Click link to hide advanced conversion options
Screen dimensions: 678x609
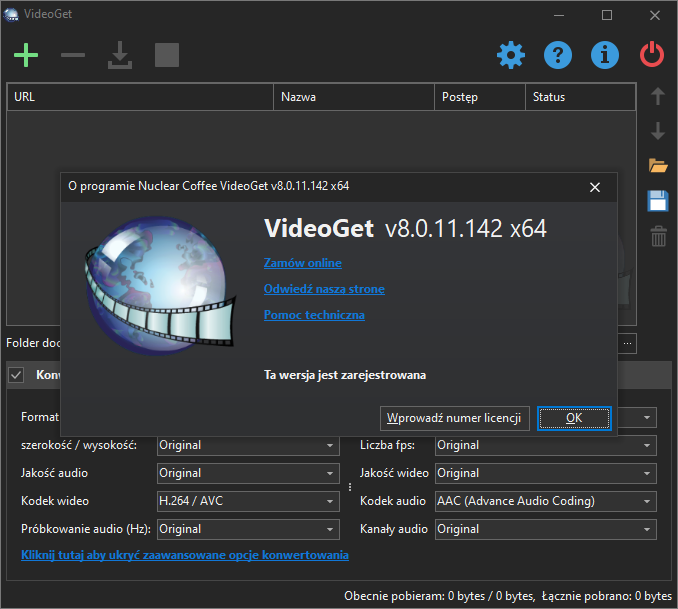click(x=185, y=555)
